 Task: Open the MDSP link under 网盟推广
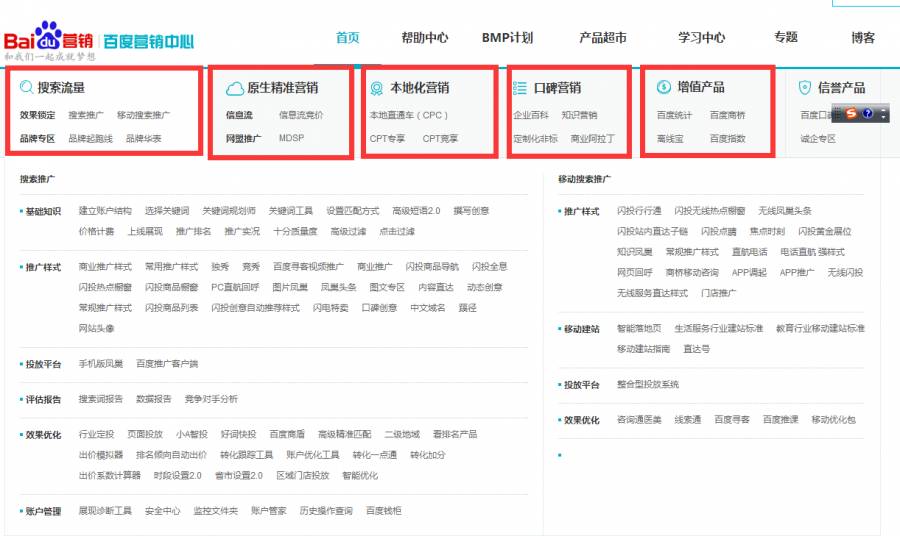[x=292, y=138]
